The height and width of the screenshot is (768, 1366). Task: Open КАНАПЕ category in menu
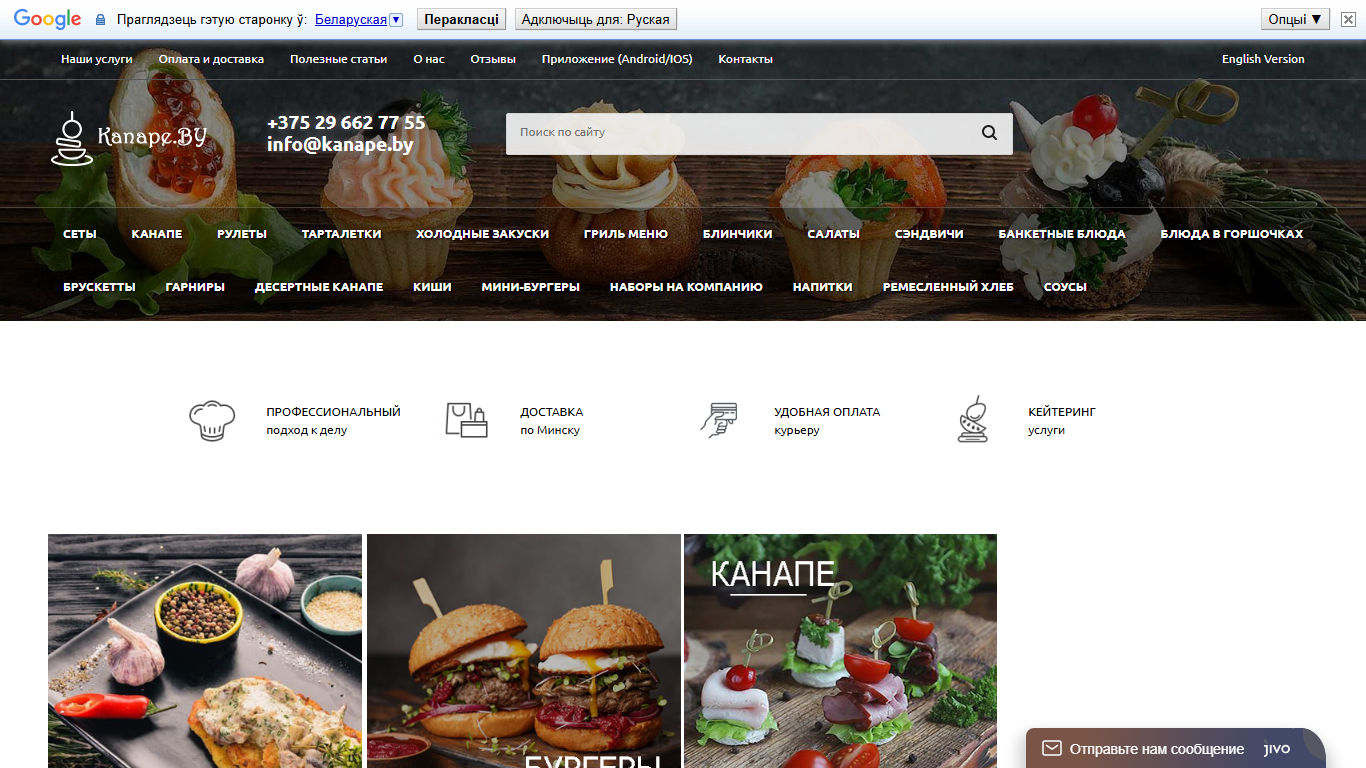point(157,234)
